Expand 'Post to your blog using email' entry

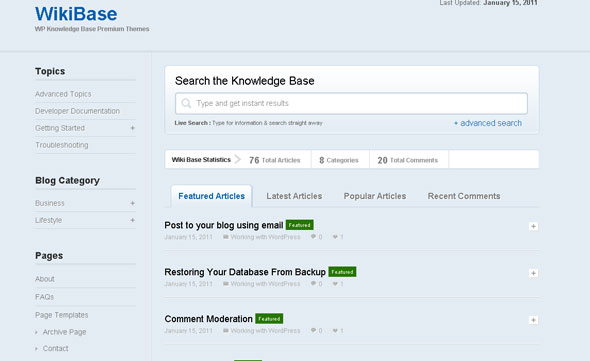[x=533, y=226]
